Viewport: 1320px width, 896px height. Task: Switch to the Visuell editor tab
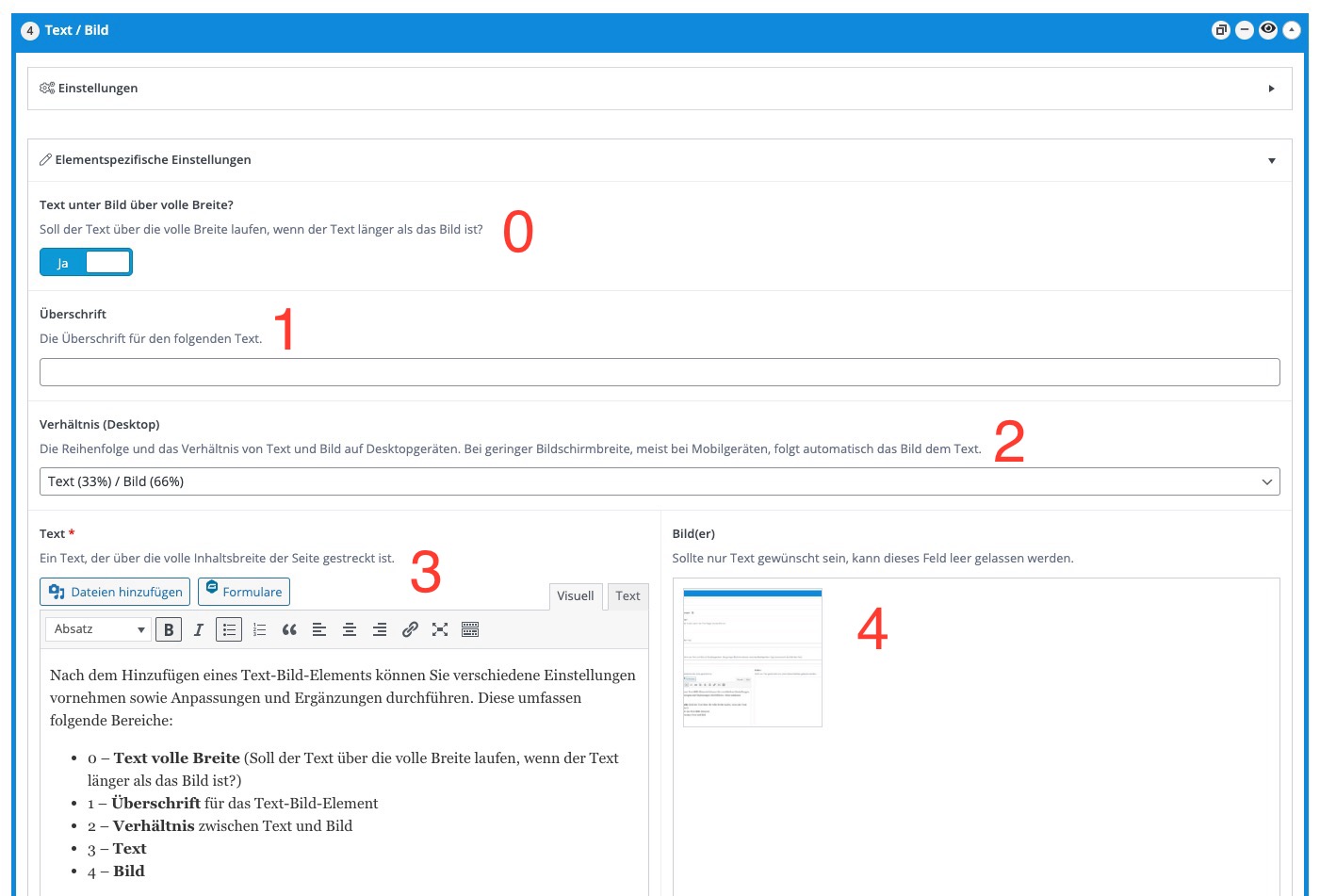pyautogui.click(x=575, y=595)
